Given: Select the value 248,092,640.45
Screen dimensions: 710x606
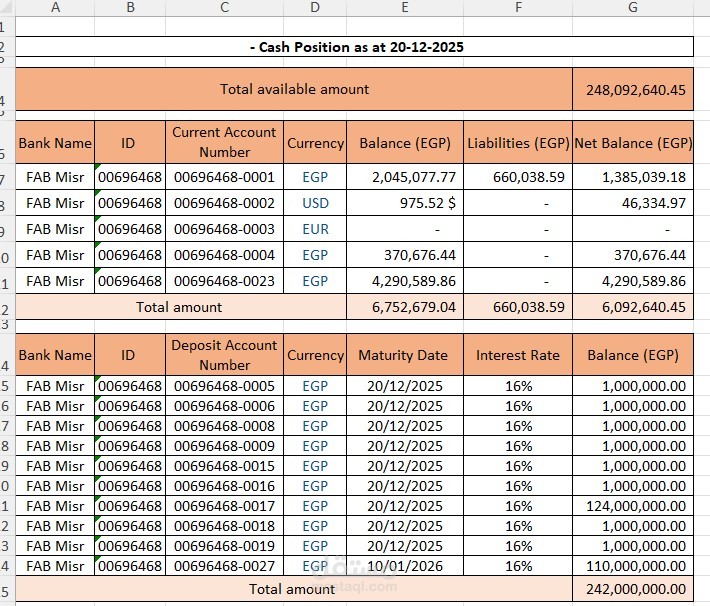Looking at the screenshot, I should (633, 89).
